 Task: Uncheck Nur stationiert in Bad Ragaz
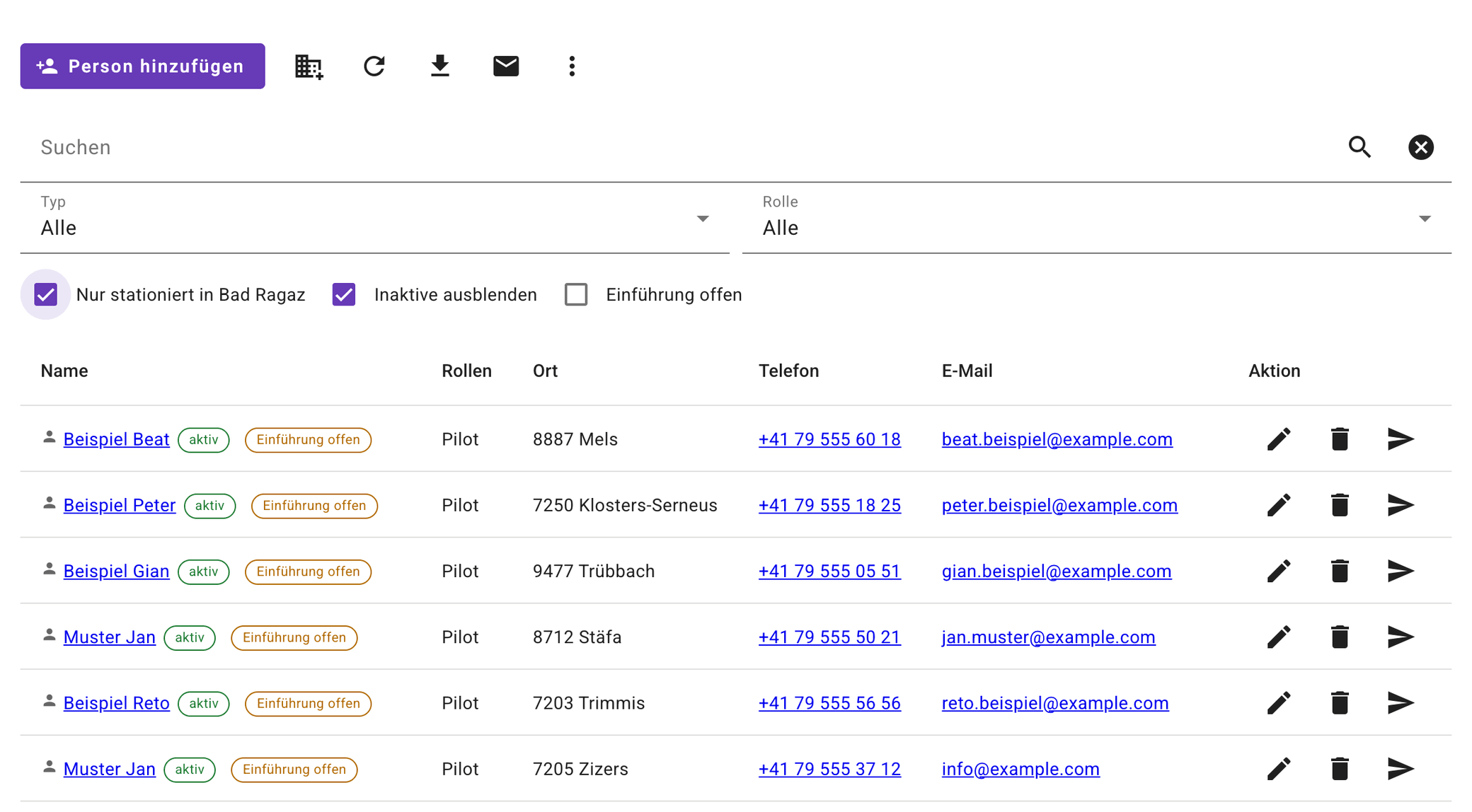(46, 294)
